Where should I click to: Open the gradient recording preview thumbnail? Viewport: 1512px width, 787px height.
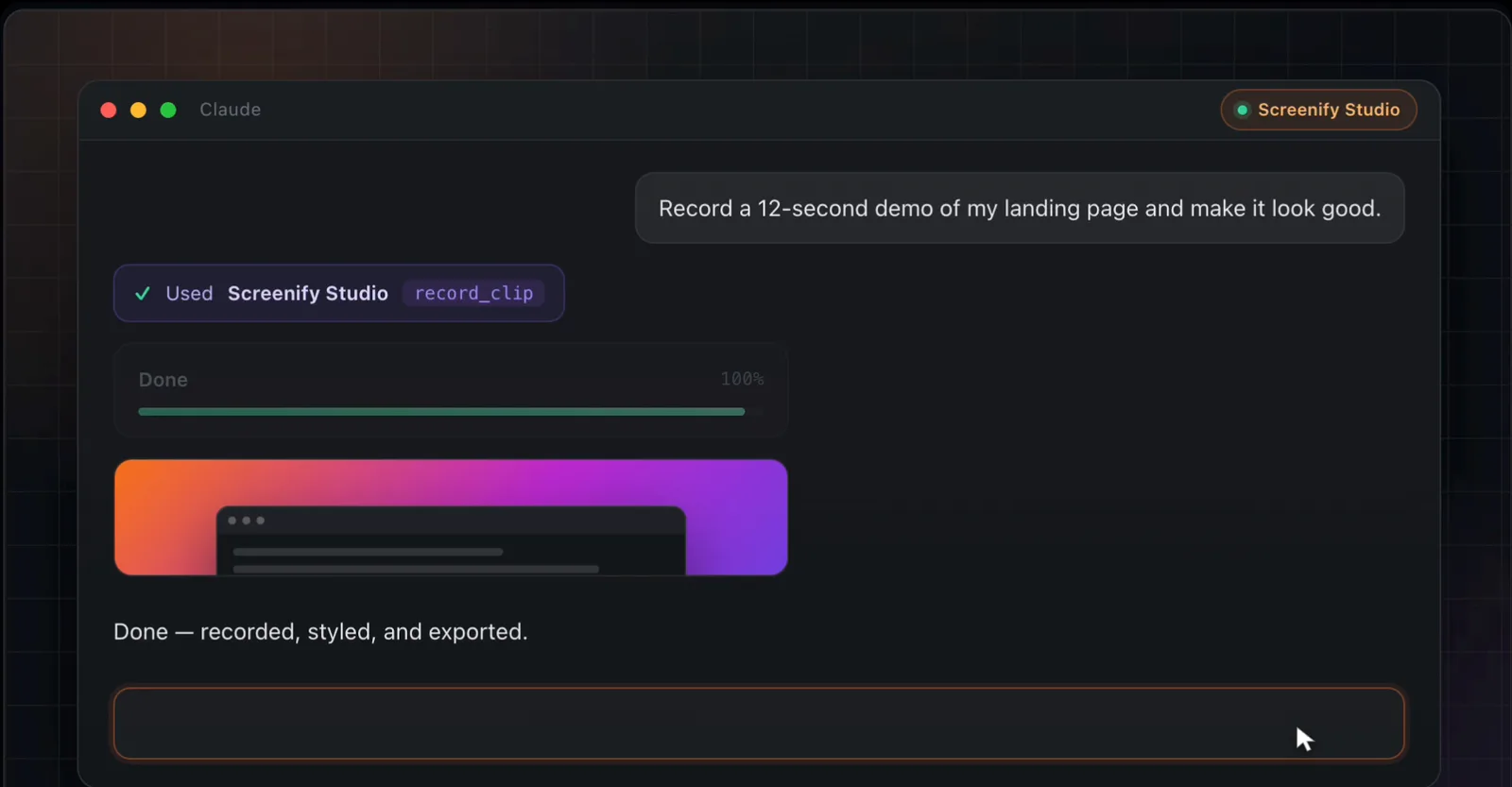coord(451,518)
